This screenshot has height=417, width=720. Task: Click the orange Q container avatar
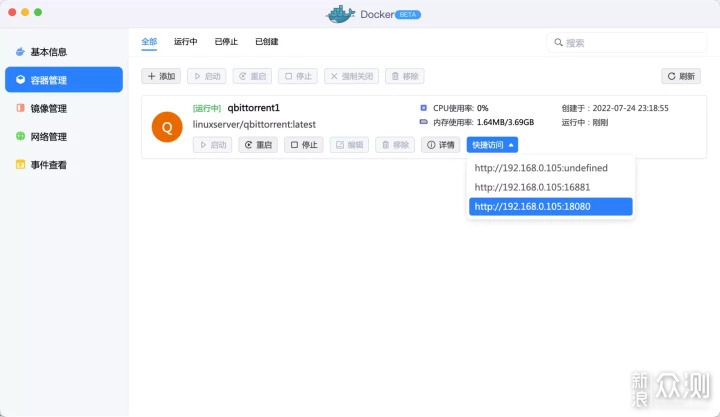167,127
